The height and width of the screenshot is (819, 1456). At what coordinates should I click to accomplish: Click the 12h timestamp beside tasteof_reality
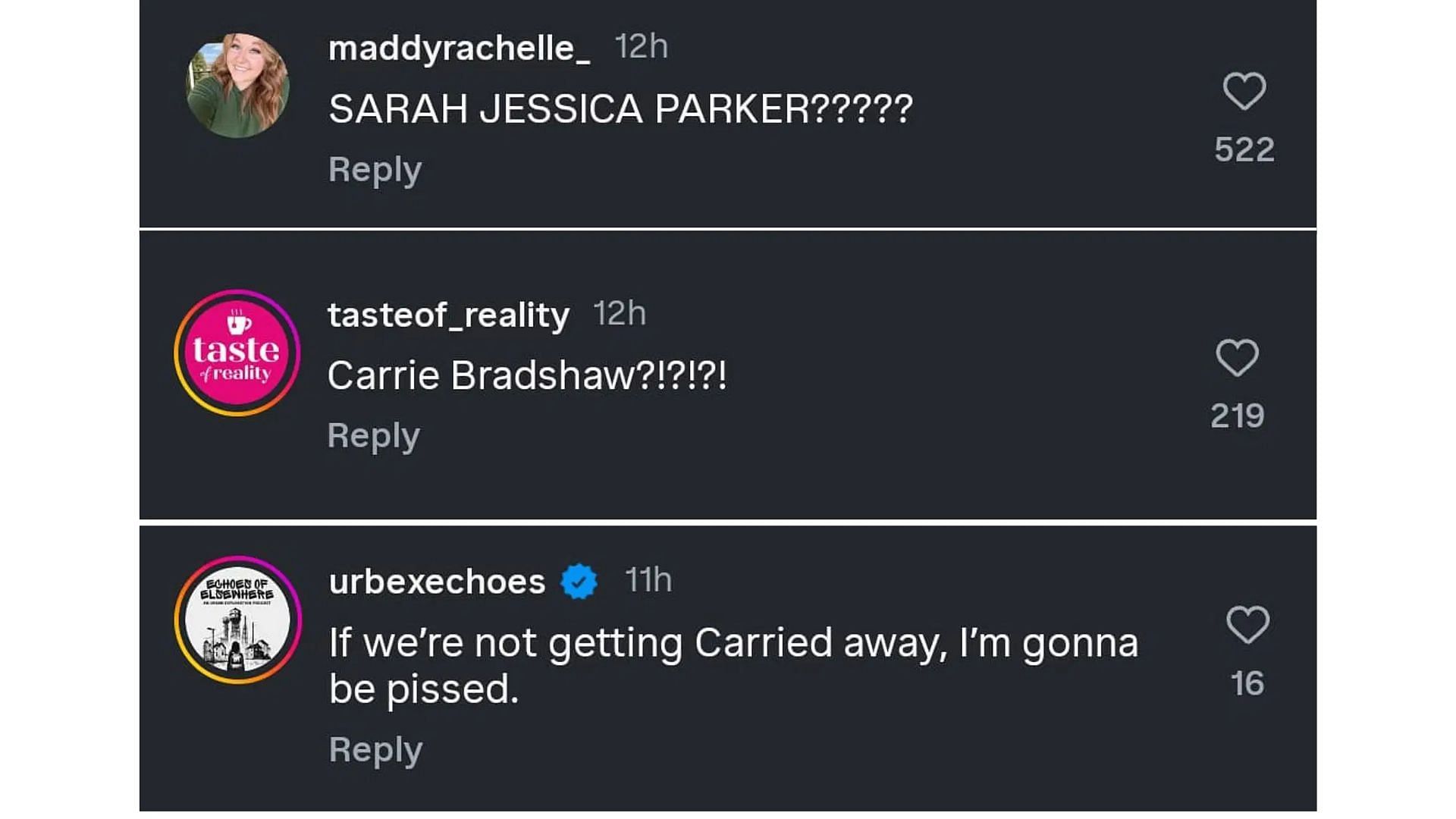(620, 313)
